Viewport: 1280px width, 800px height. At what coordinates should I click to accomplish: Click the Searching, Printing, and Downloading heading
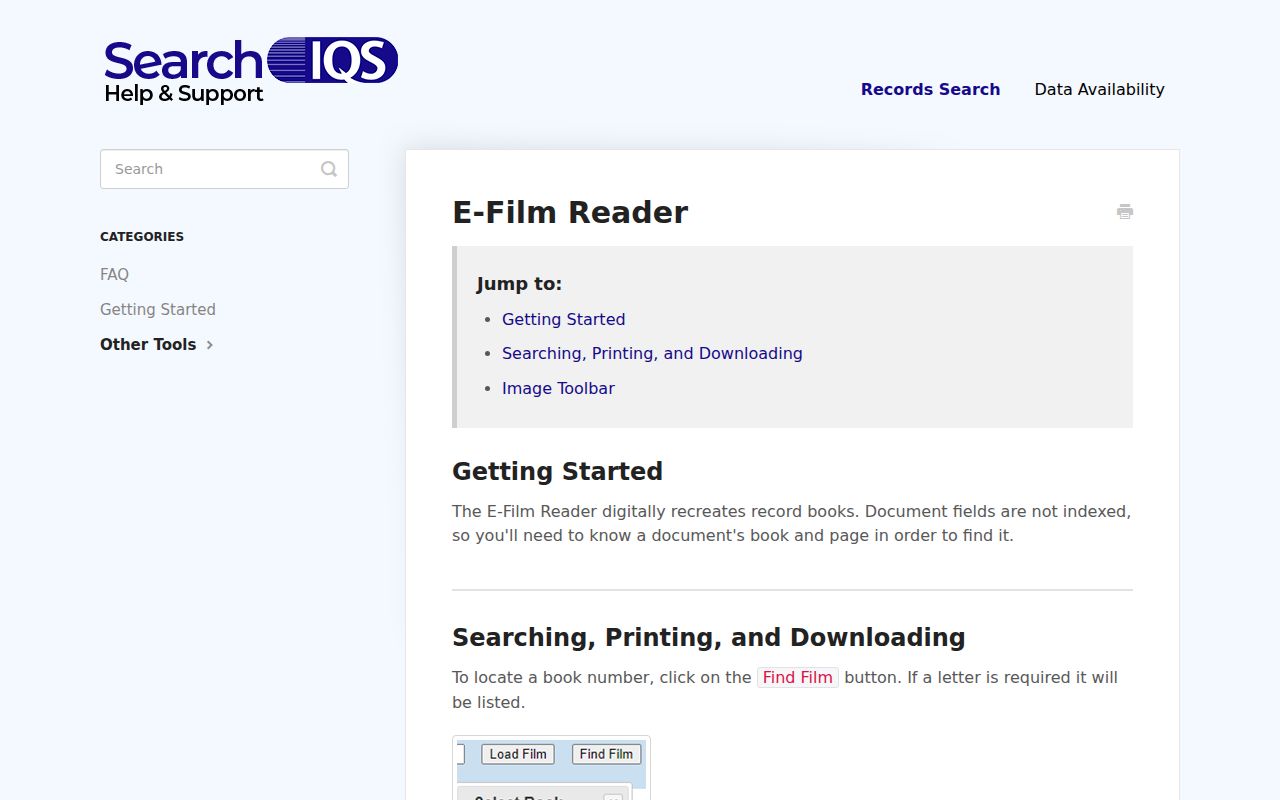point(709,637)
